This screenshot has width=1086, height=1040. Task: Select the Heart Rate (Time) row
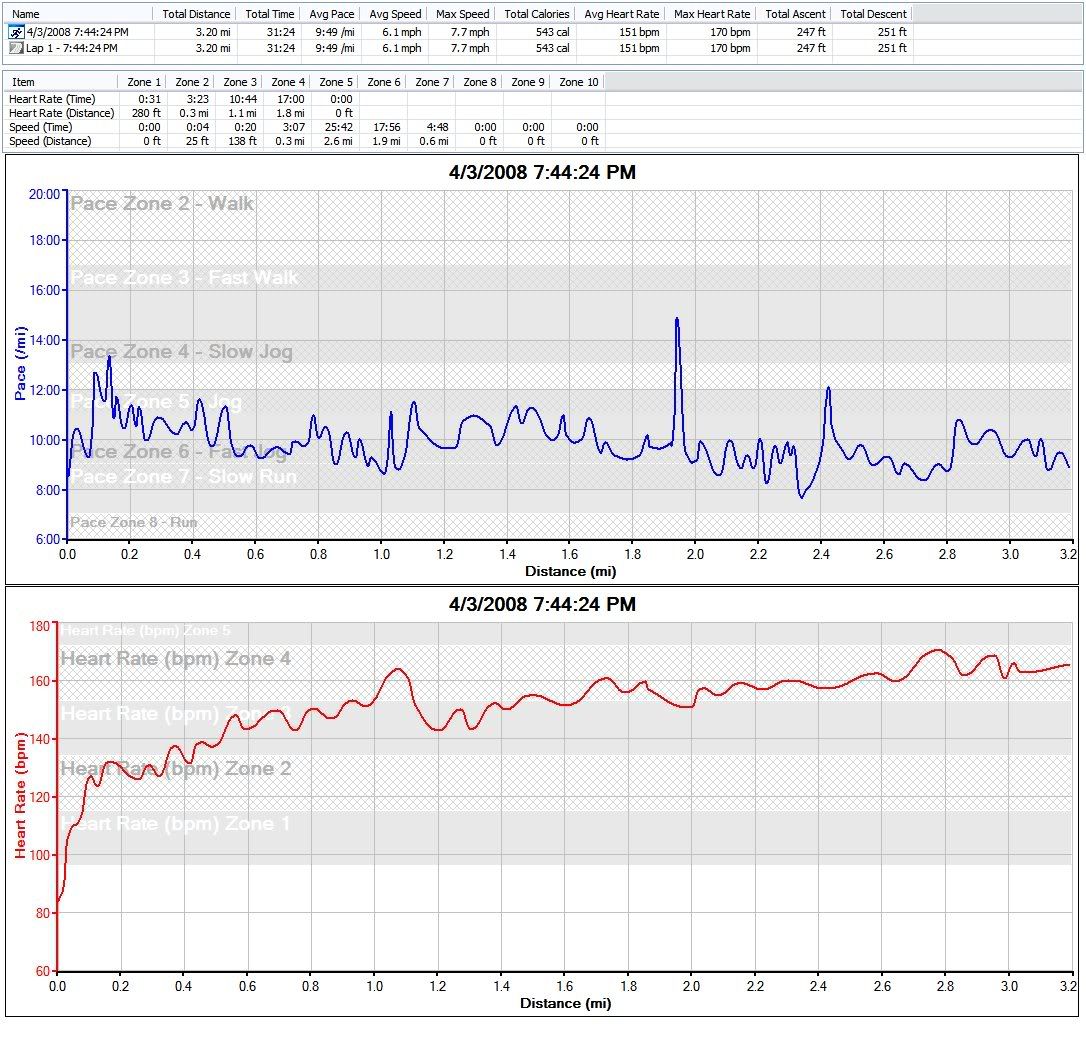coord(52,99)
